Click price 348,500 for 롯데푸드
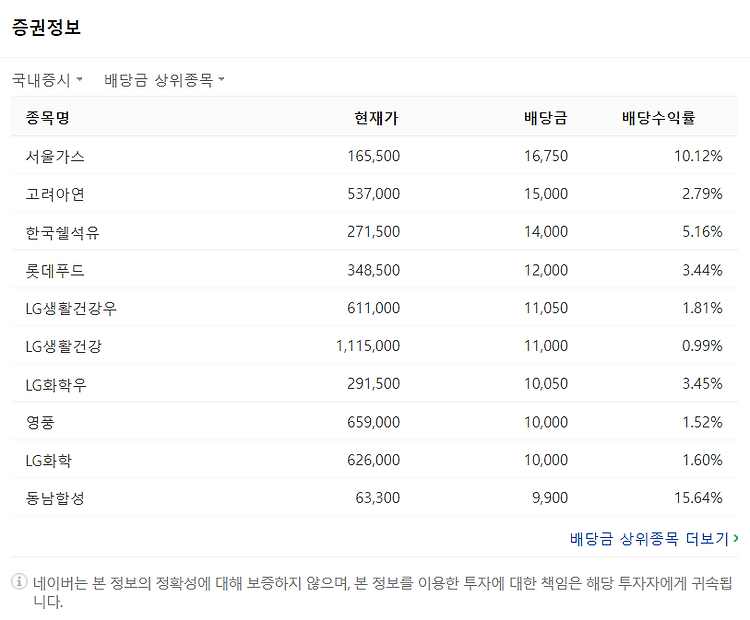The image size is (750, 620). click(374, 270)
